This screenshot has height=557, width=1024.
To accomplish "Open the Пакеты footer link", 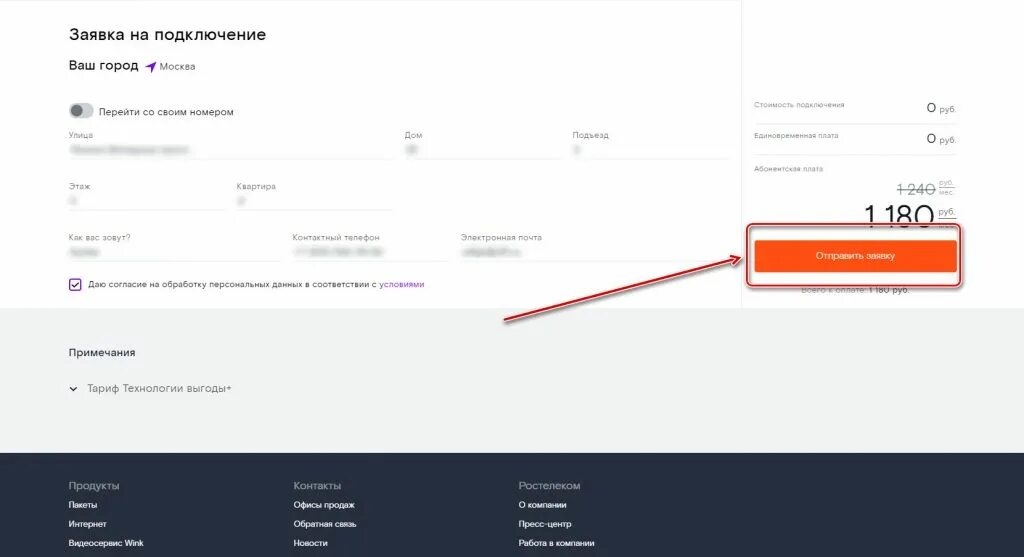I will 83,505.
